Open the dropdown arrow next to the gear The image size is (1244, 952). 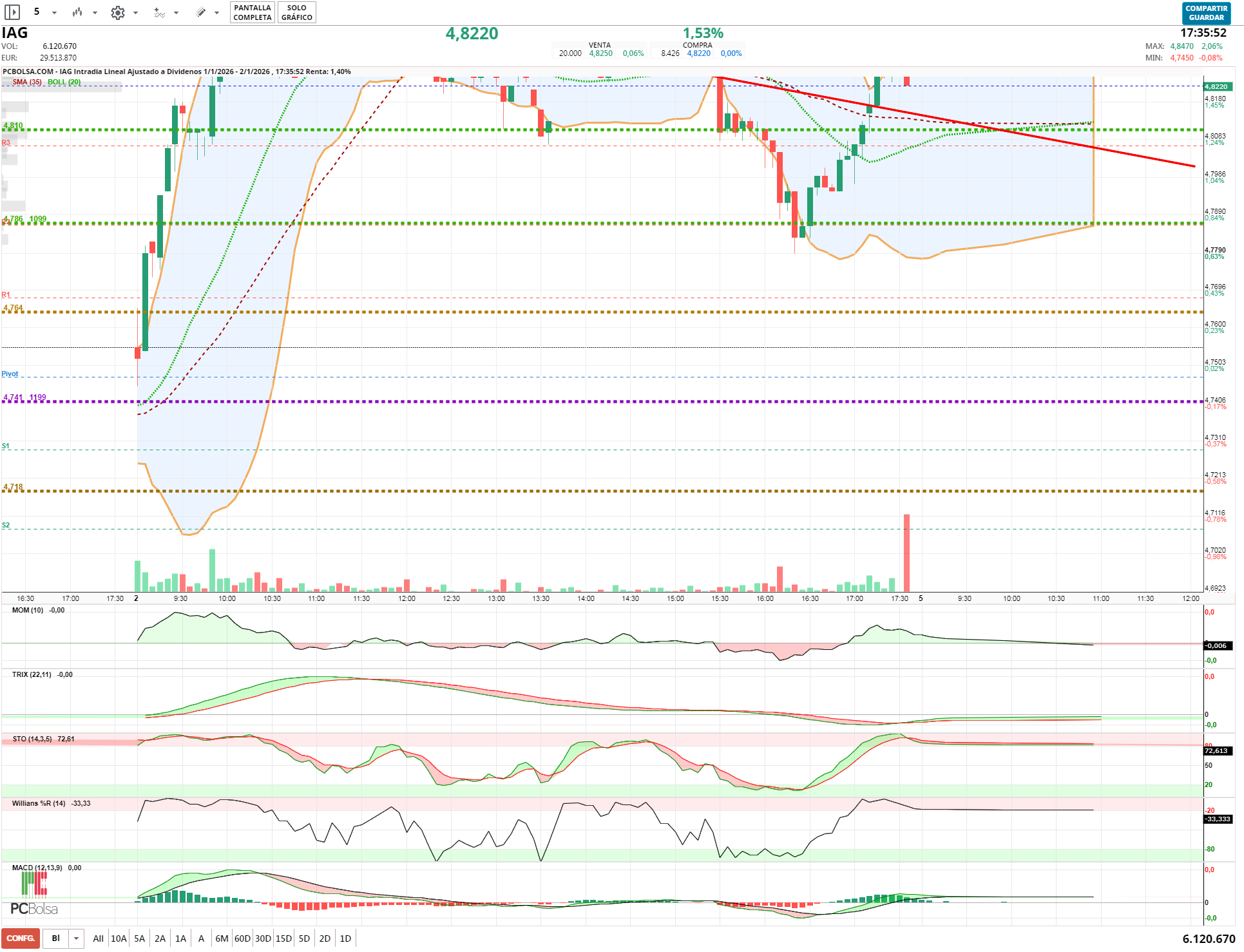(135, 12)
